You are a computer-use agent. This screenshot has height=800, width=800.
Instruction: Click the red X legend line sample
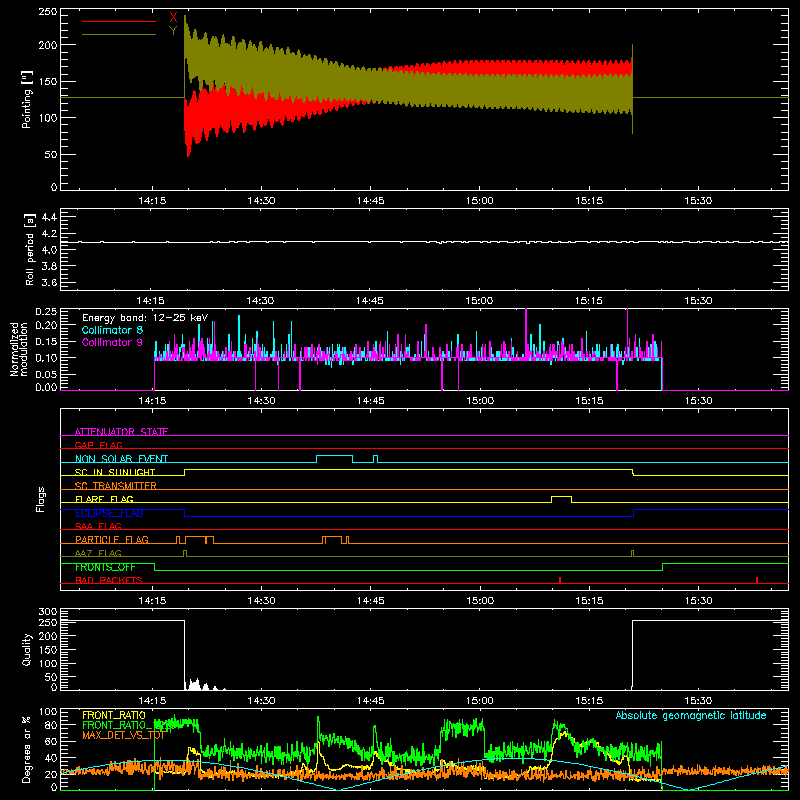pyautogui.click(x=118, y=21)
